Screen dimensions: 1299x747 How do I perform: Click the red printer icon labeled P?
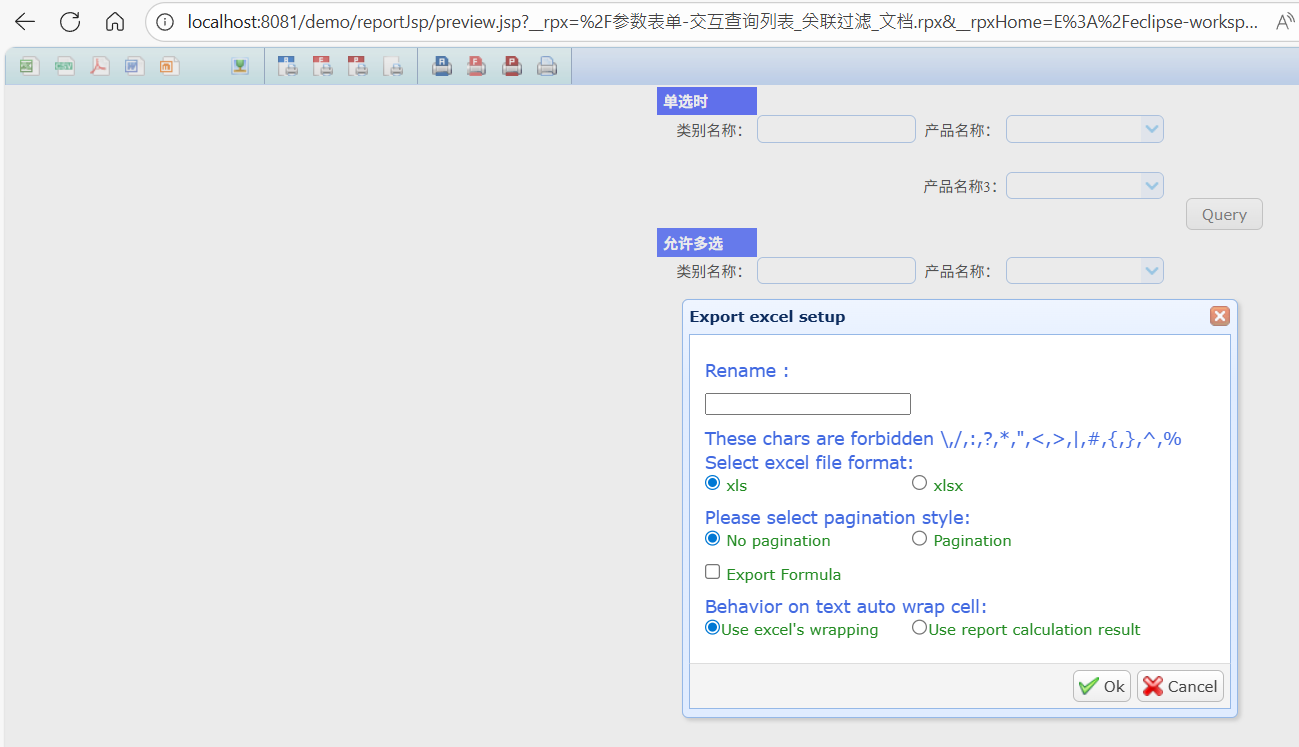coord(512,67)
